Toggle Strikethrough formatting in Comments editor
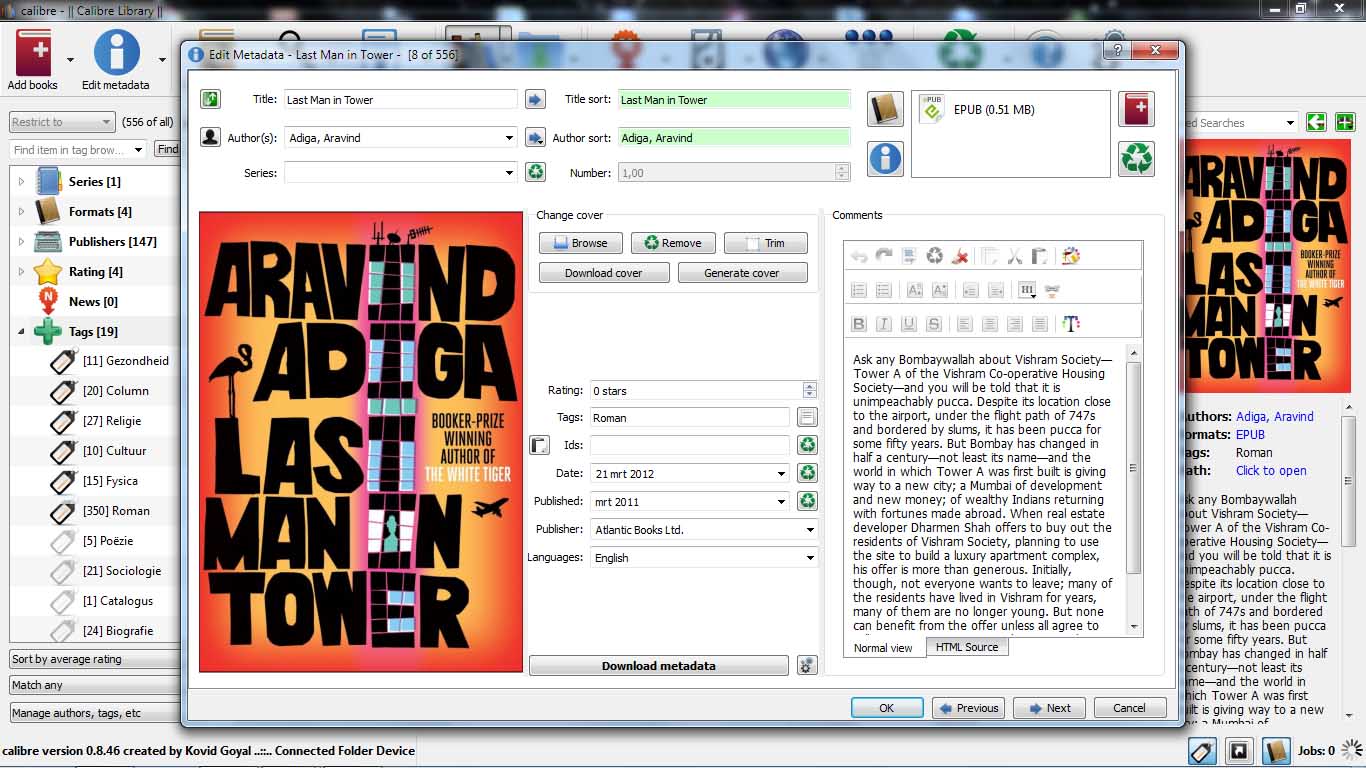The height and width of the screenshot is (768, 1366). pos(934,323)
